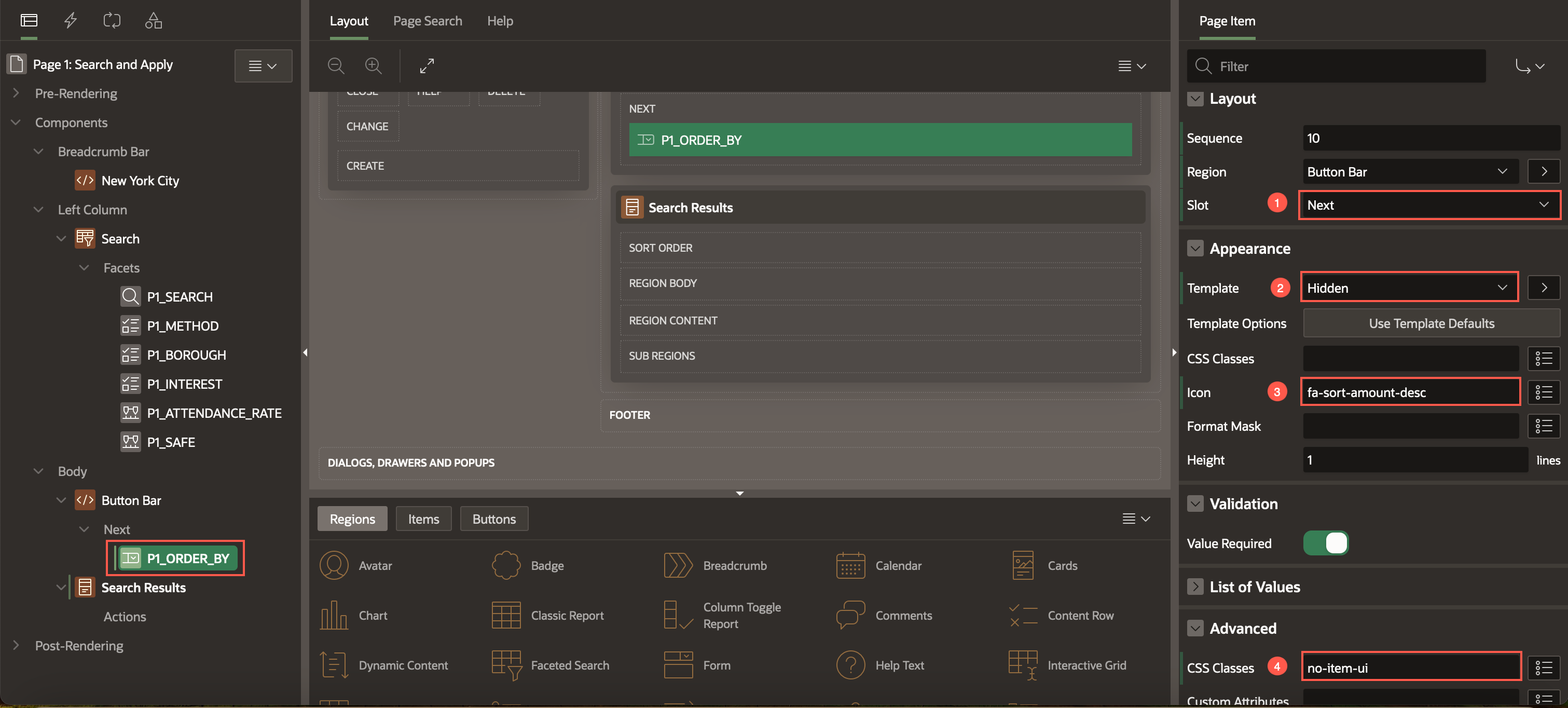Screen dimensions: 1568x708
Task: Toggle the Value Required switch
Action: 1326,543
